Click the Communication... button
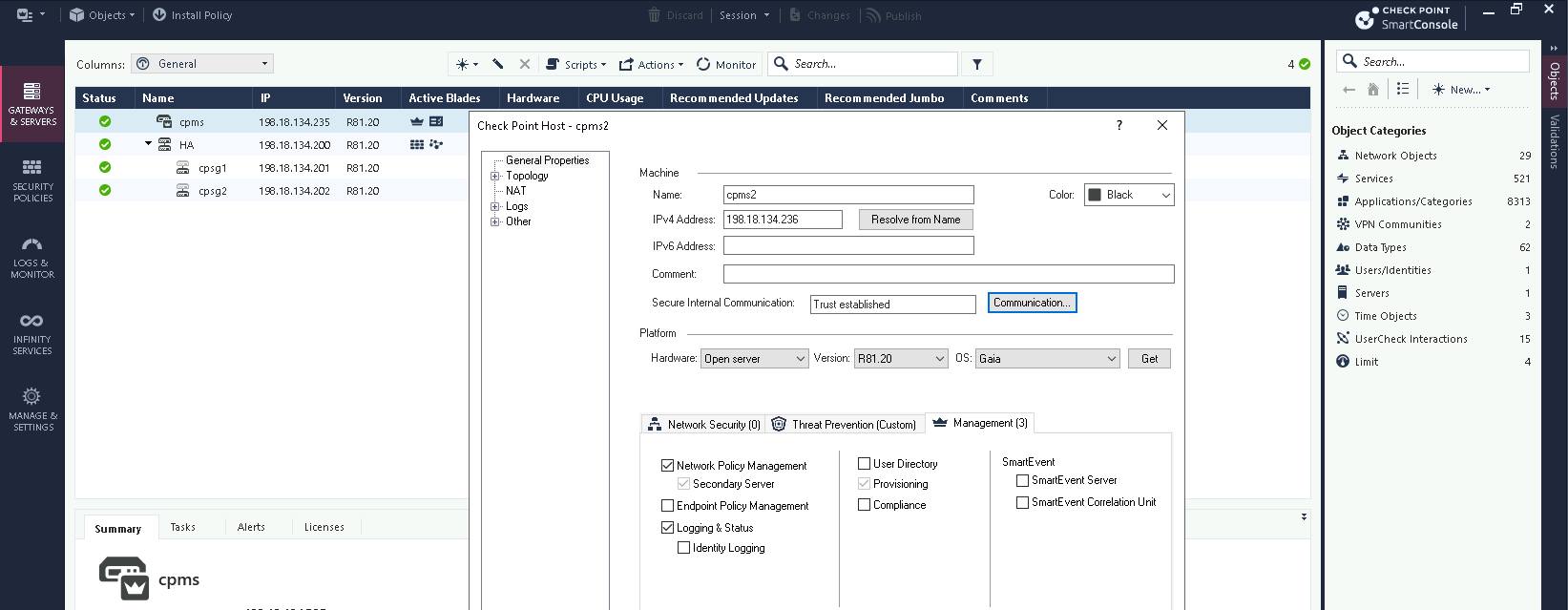The width and height of the screenshot is (1568, 610). tap(1032, 303)
